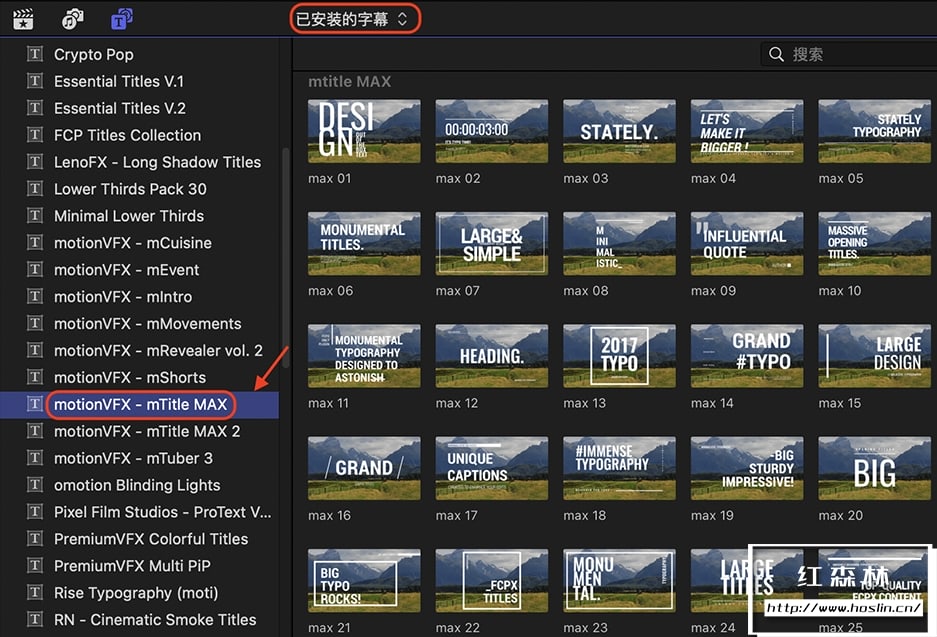The height and width of the screenshot is (637, 937).
Task: Choose max 19 Big Sturdy Impressive thumbnail
Action: [747, 468]
